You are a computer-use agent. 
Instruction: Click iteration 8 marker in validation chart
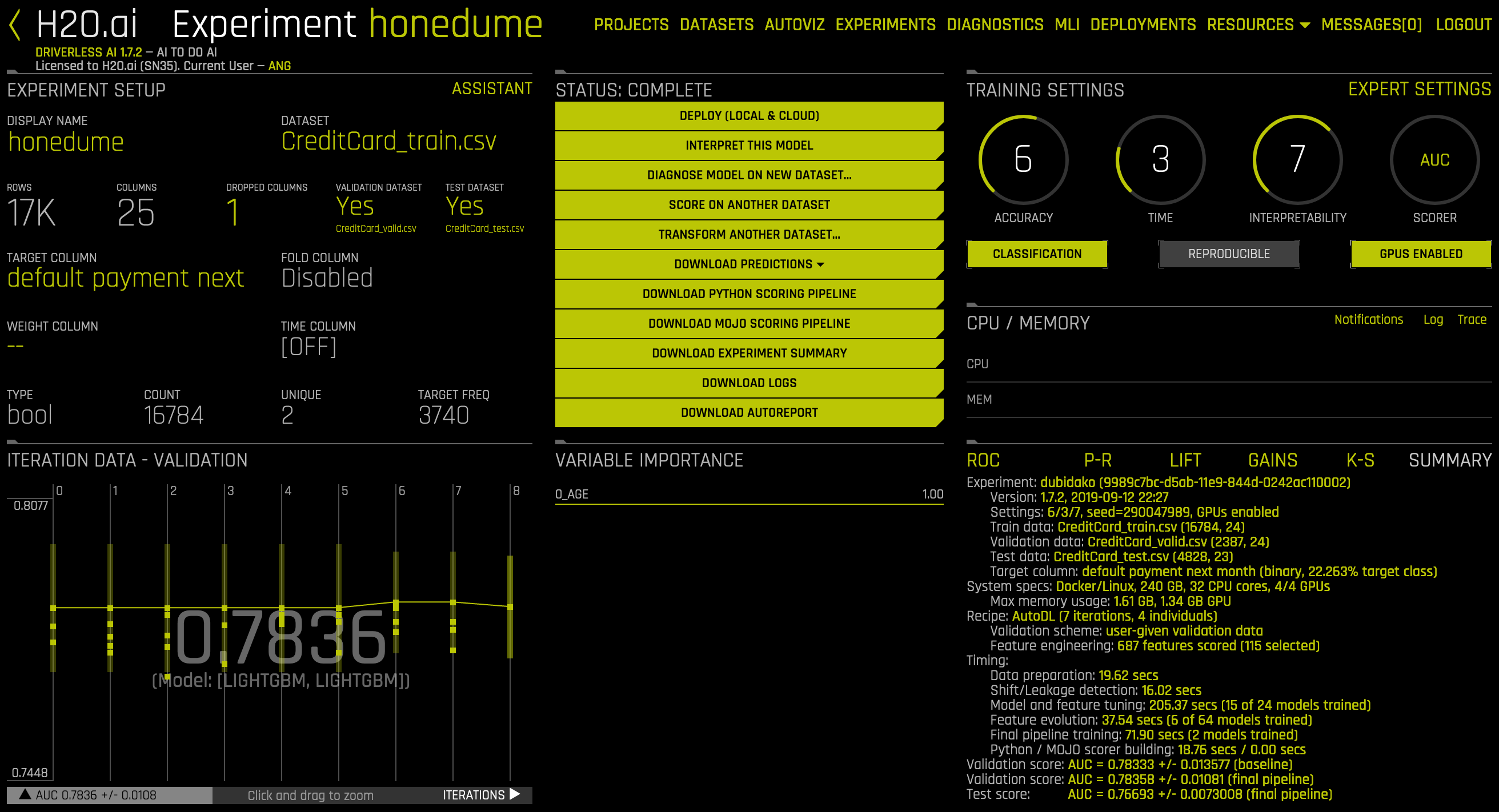coord(510,606)
